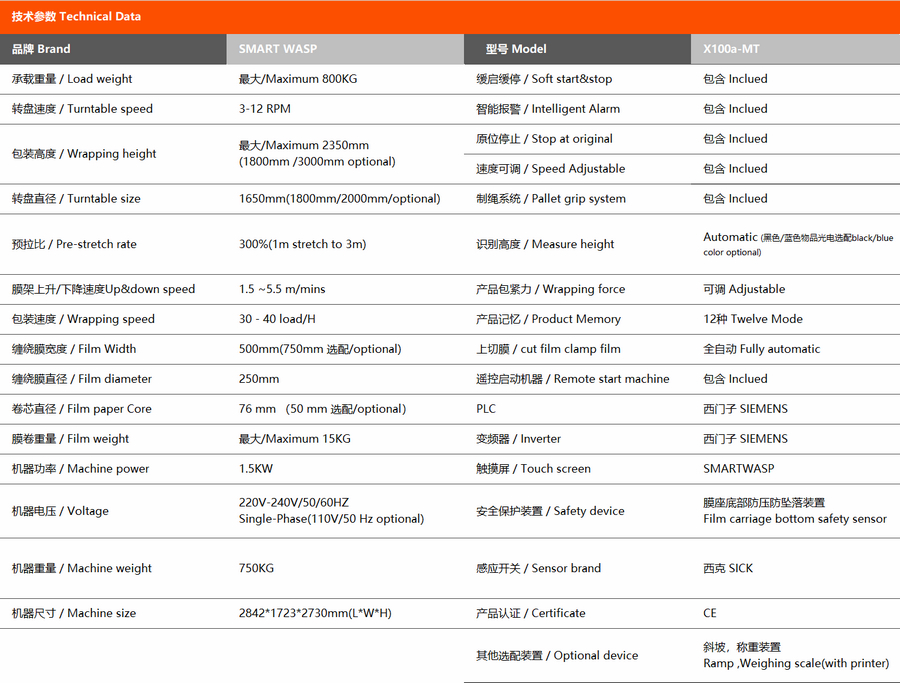Click the 3-12 RPM turntable speed value
The width and height of the screenshot is (900, 683).
(265, 109)
